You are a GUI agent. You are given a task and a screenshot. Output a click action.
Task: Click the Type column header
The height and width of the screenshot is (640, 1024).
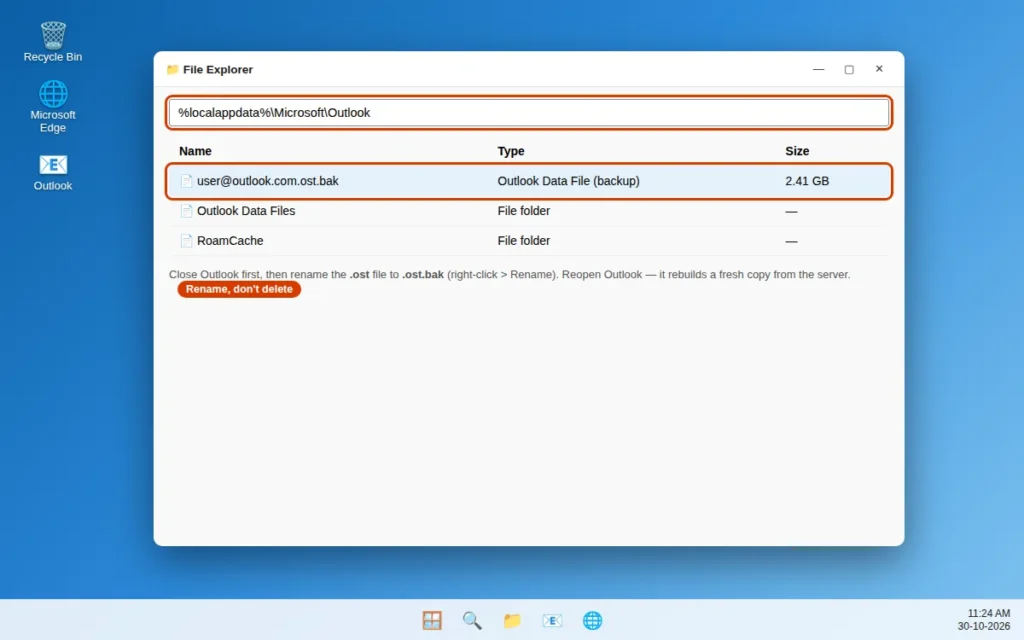(511, 151)
